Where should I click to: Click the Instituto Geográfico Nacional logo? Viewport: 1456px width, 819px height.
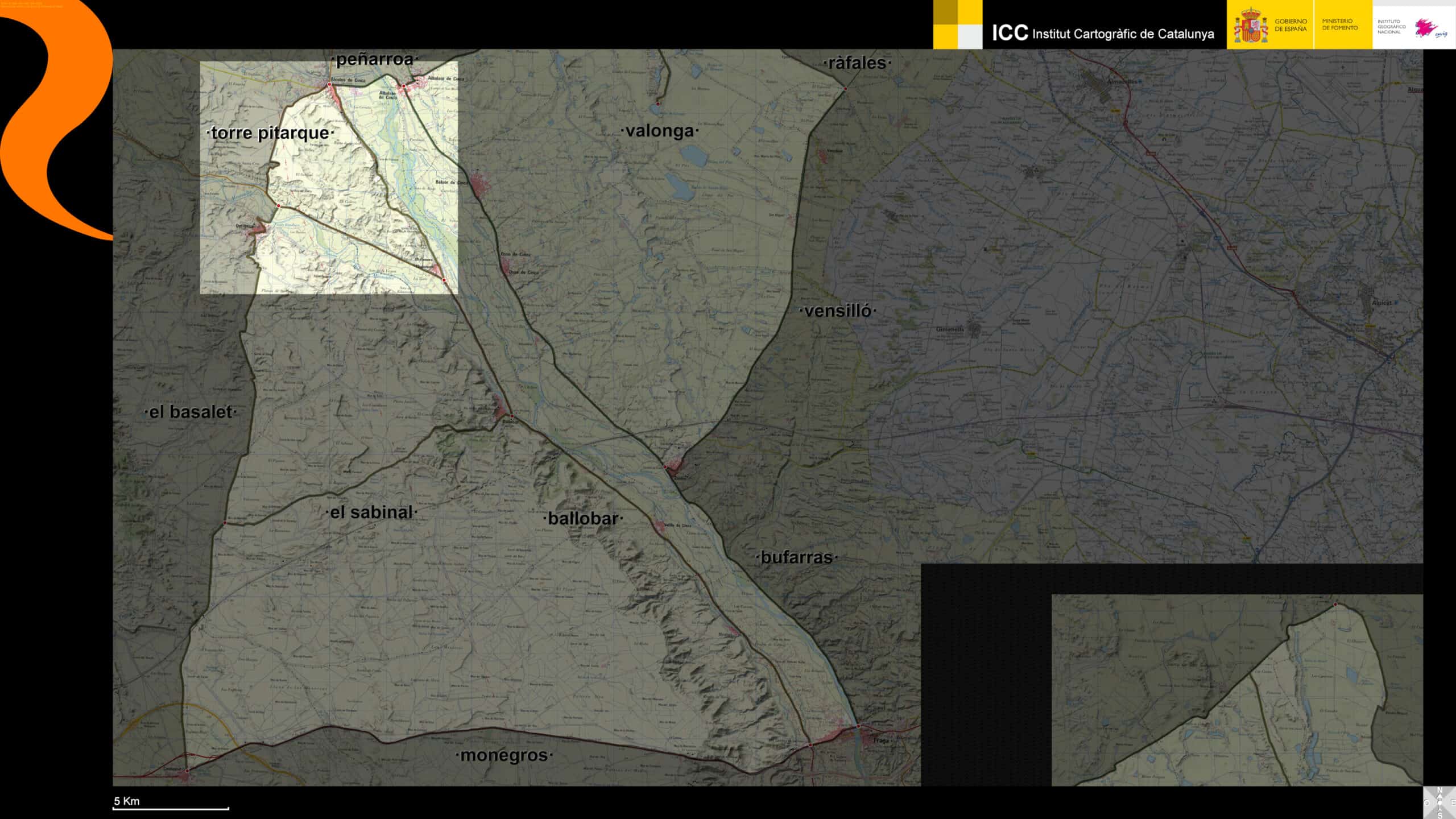1414,27
